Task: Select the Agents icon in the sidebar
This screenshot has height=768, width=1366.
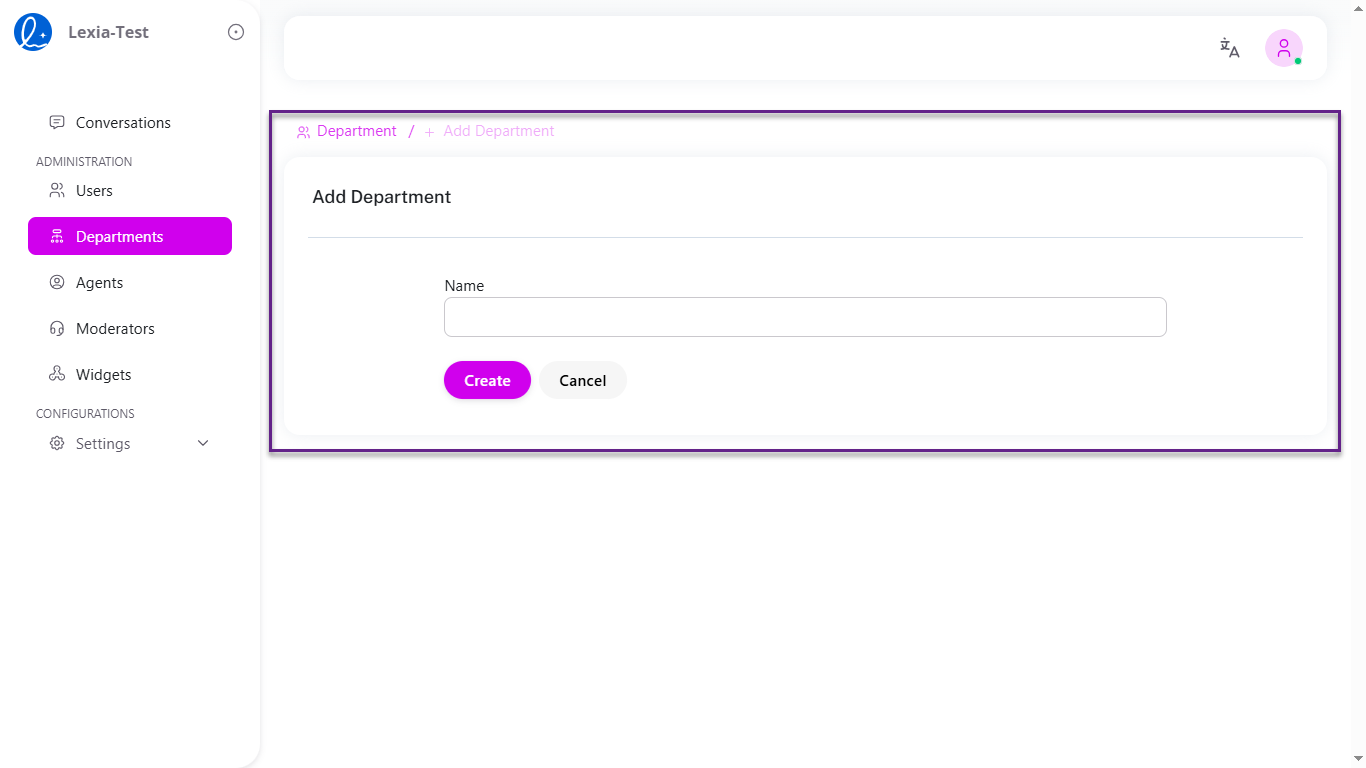Action: pyautogui.click(x=57, y=282)
